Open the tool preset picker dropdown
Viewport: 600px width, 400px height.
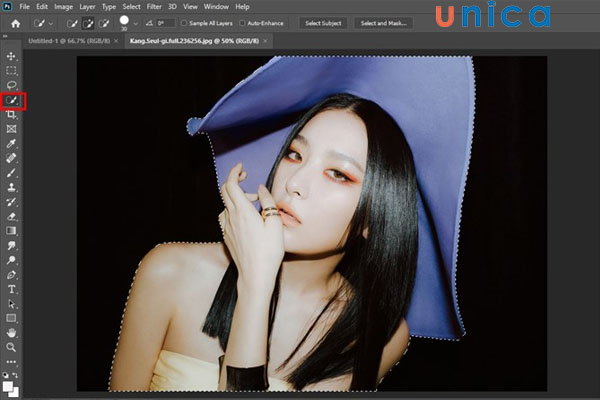tap(51, 24)
